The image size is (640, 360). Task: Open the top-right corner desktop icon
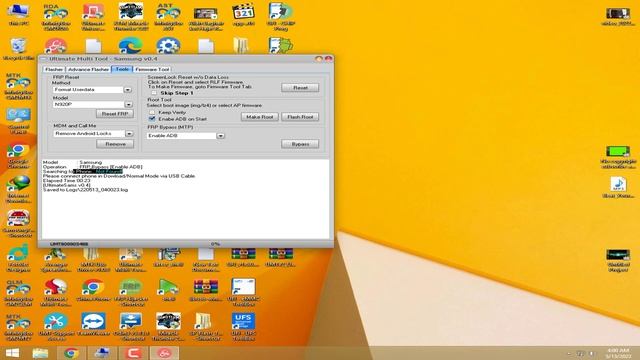[x=618, y=16]
